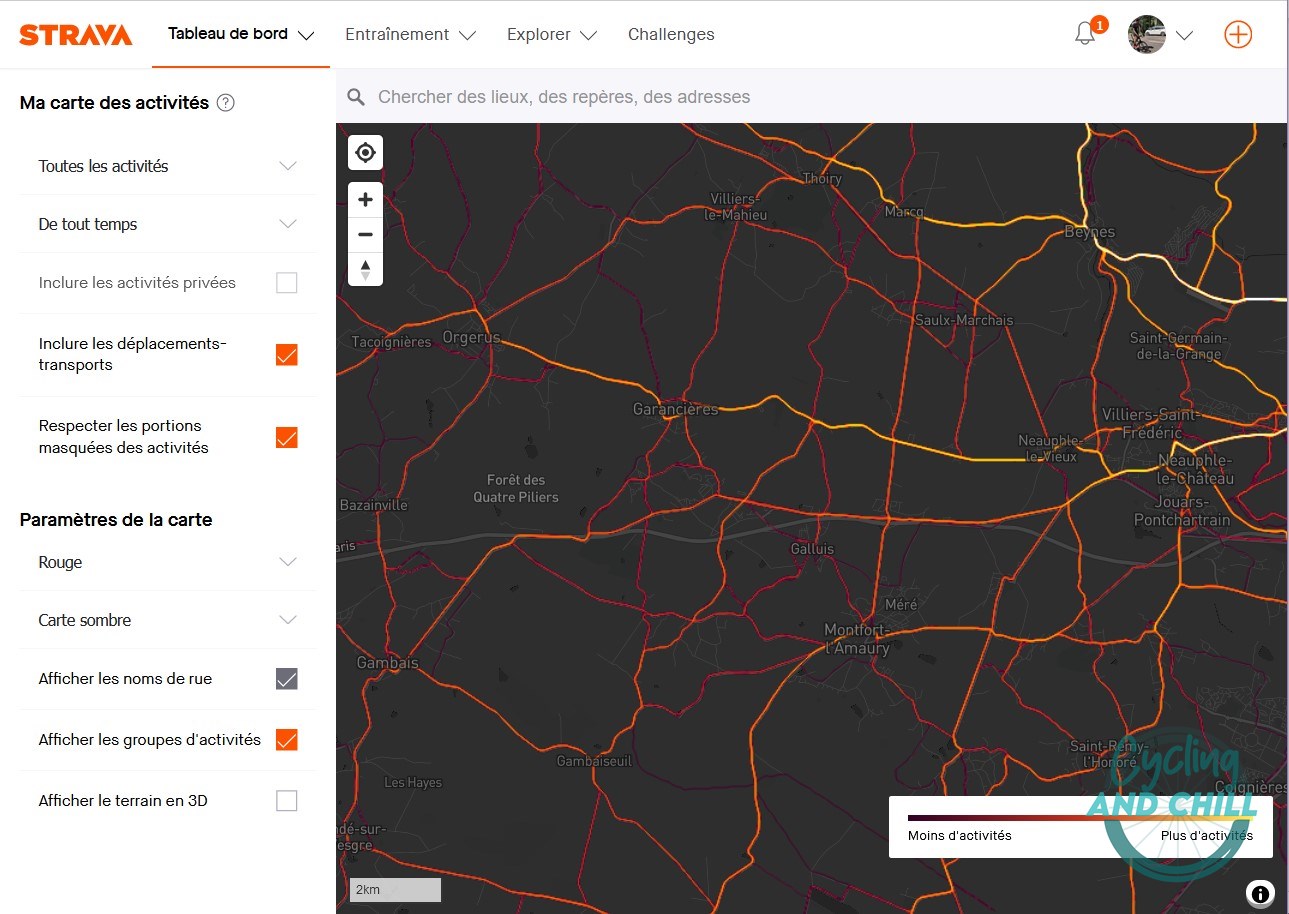Zoom out using the minus map control
1289x914 pixels.
[x=365, y=233]
